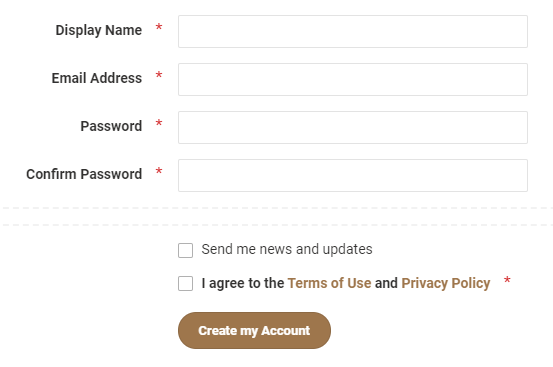The height and width of the screenshot is (367, 553).
Task: Click the Password label text
Action: (111, 126)
